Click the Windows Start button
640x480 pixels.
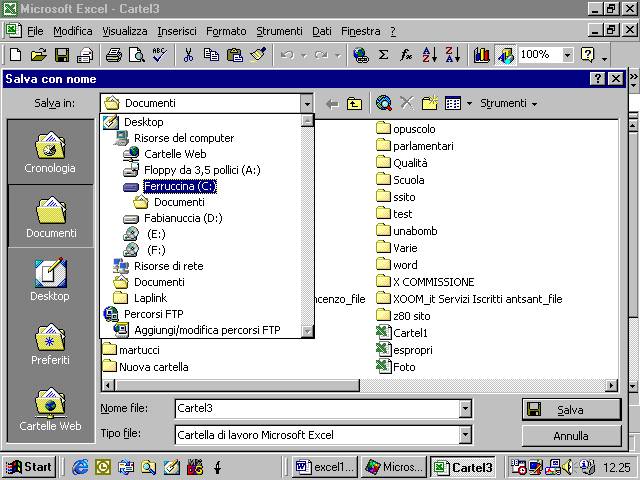coord(29,468)
